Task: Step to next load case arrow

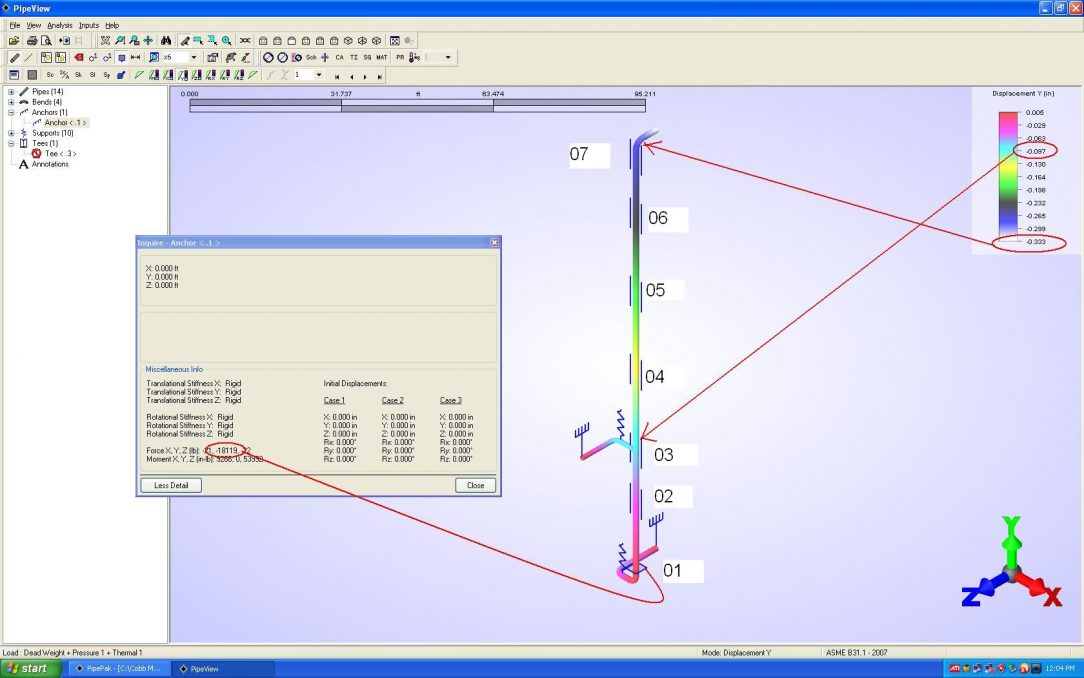Action: tap(365, 76)
